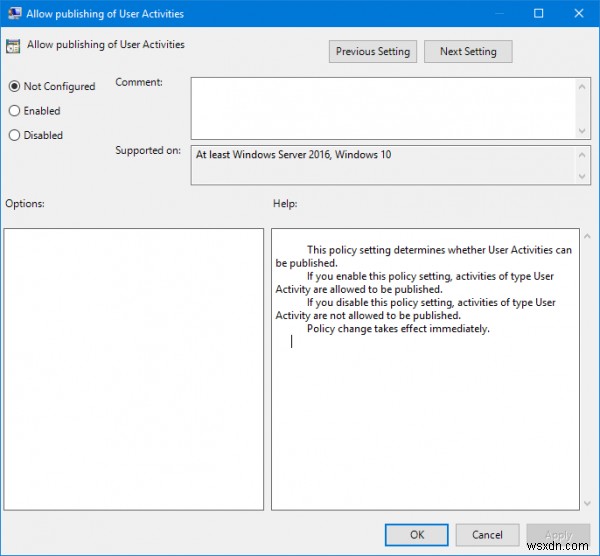Click 'At least Windows Server 2016, Windows 10'

(x=293, y=155)
